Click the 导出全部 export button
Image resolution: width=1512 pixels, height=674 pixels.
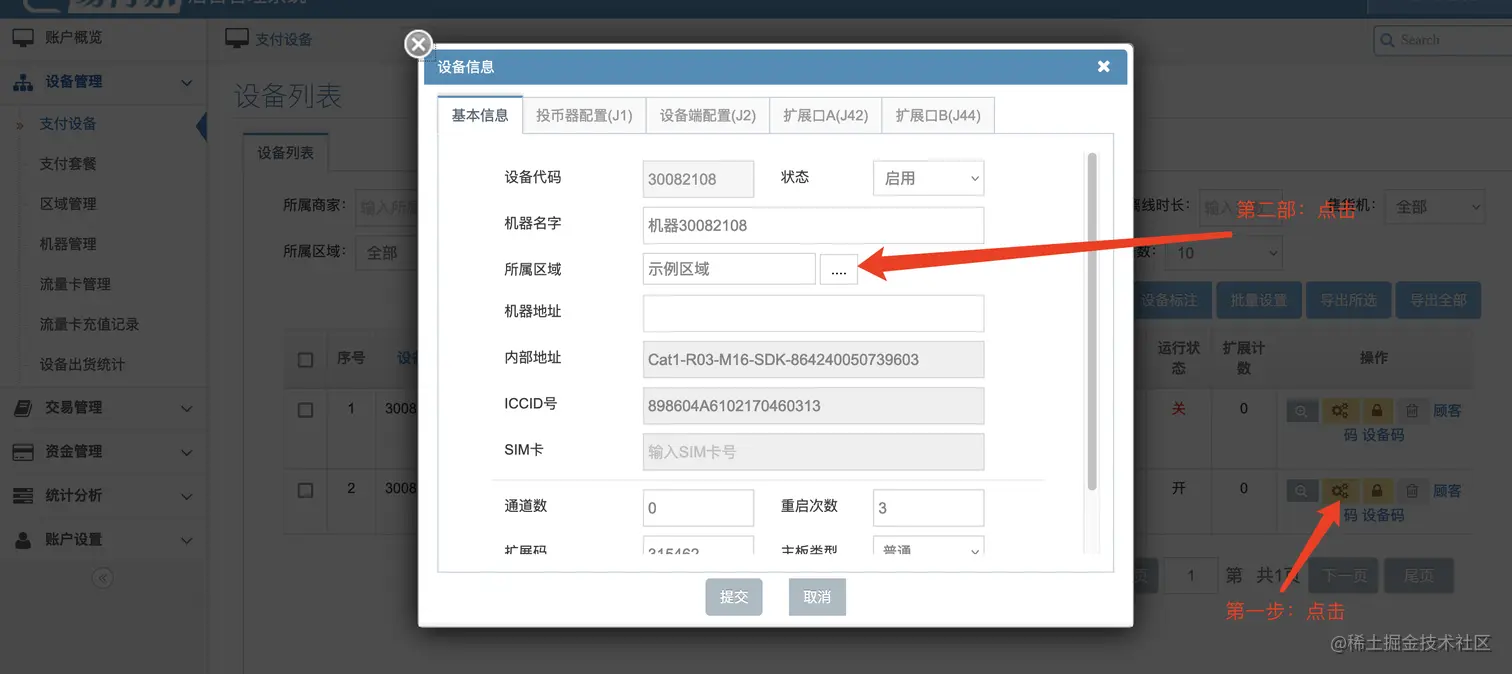click(x=1438, y=299)
